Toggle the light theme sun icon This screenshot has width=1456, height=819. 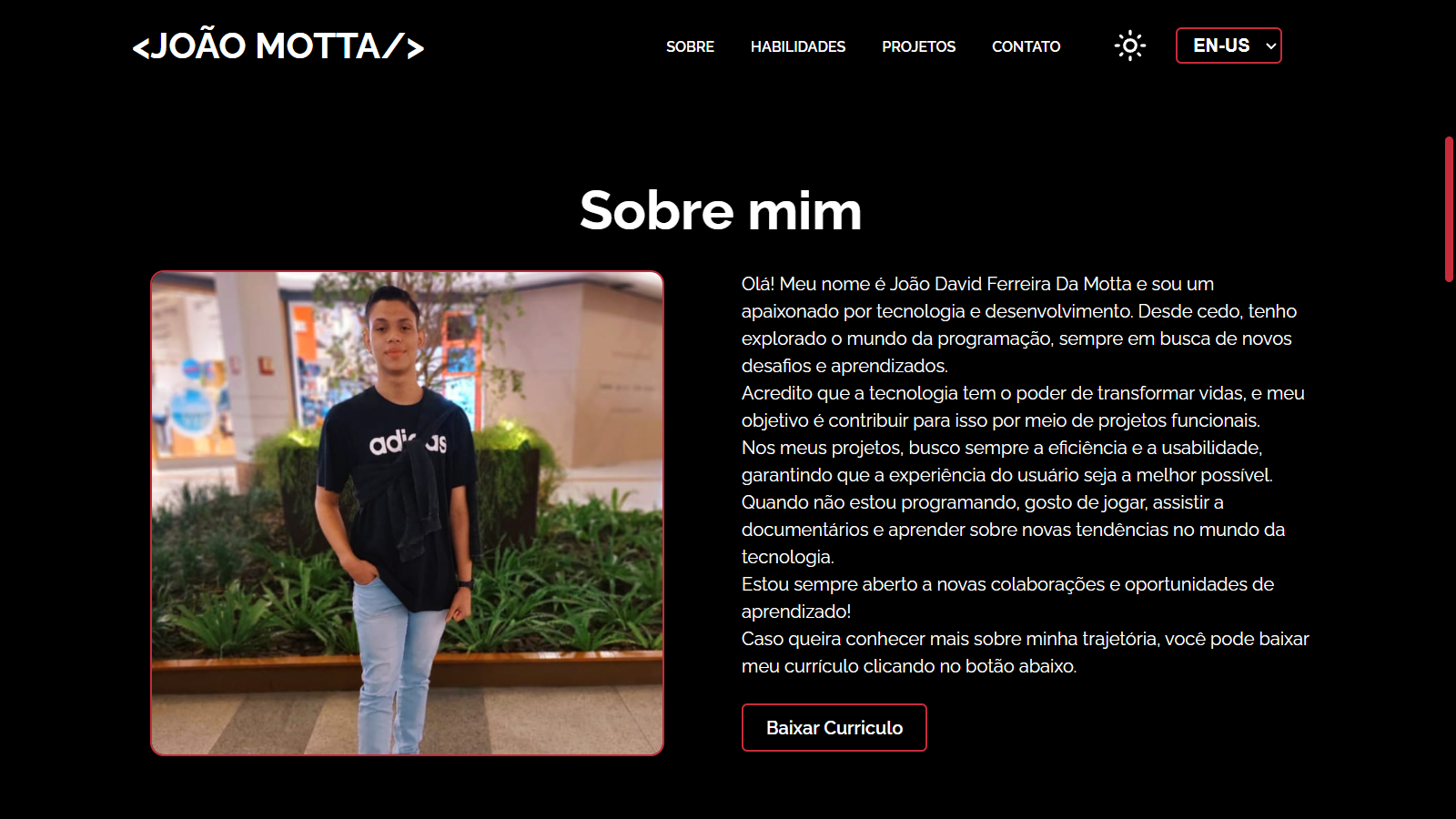pyautogui.click(x=1130, y=45)
